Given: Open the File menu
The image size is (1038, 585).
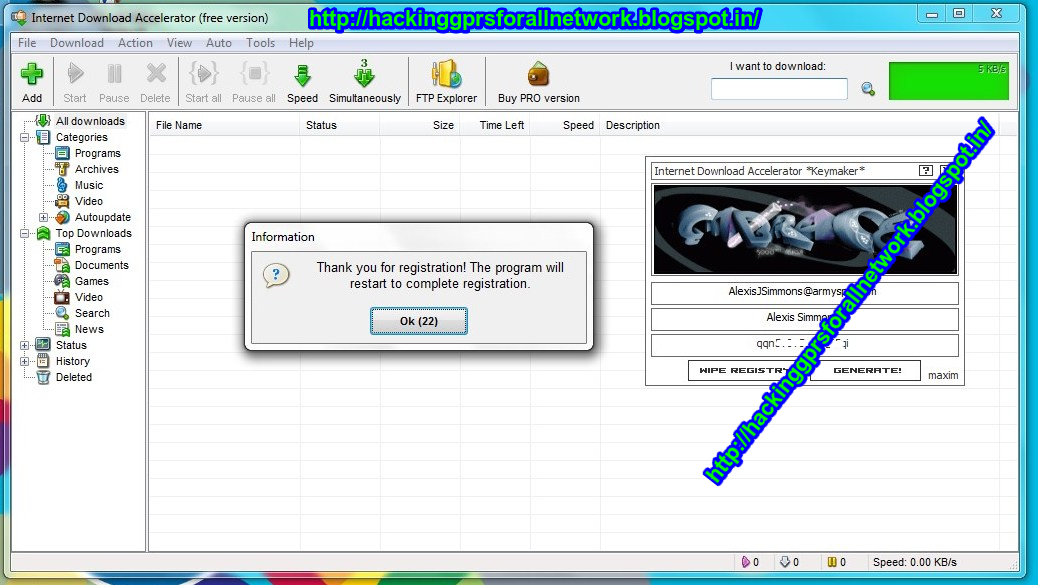Looking at the screenshot, I should point(27,43).
